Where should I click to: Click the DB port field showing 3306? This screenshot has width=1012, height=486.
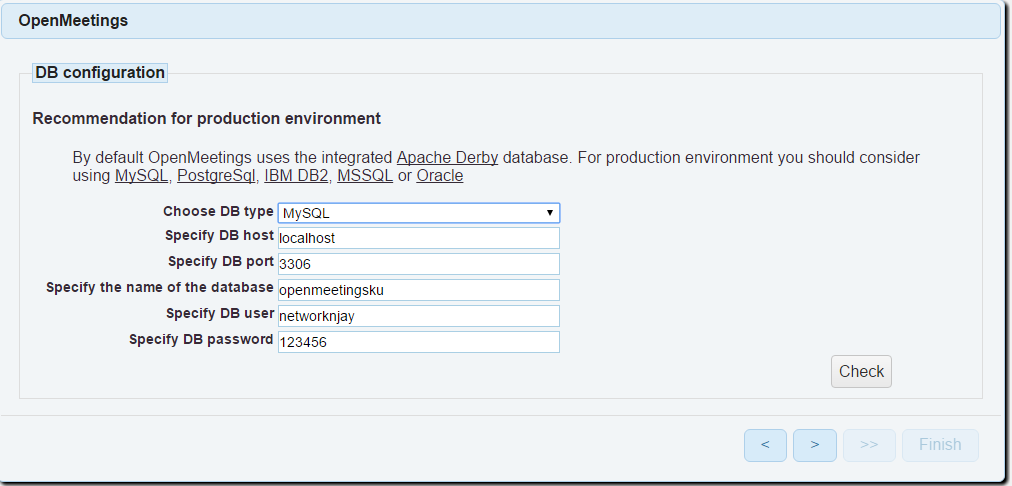[x=419, y=264]
